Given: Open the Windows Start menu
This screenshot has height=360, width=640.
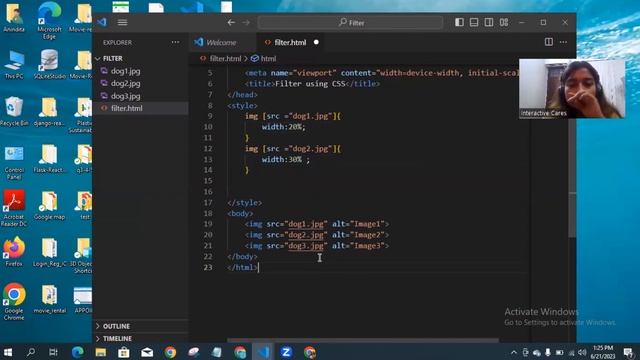Looking at the screenshot, I should (x=8, y=352).
